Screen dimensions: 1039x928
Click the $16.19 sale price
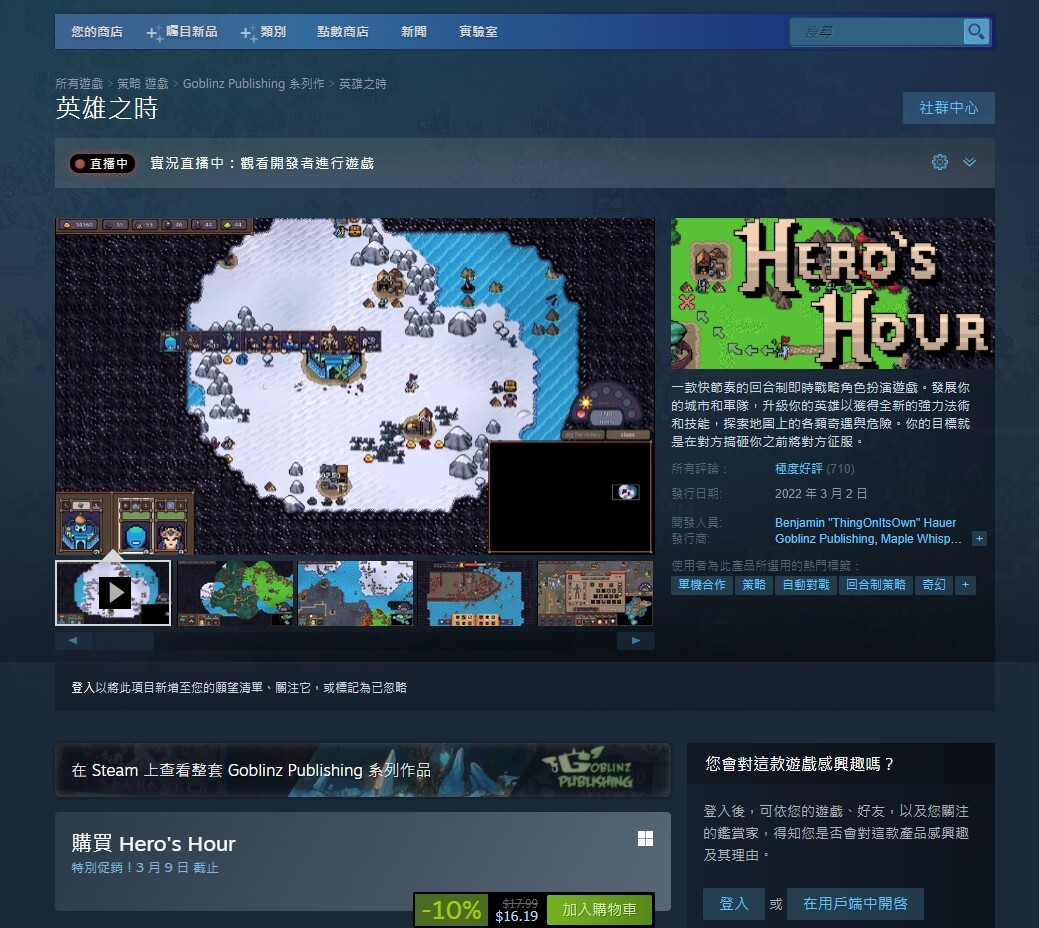click(x=517, y=916)
